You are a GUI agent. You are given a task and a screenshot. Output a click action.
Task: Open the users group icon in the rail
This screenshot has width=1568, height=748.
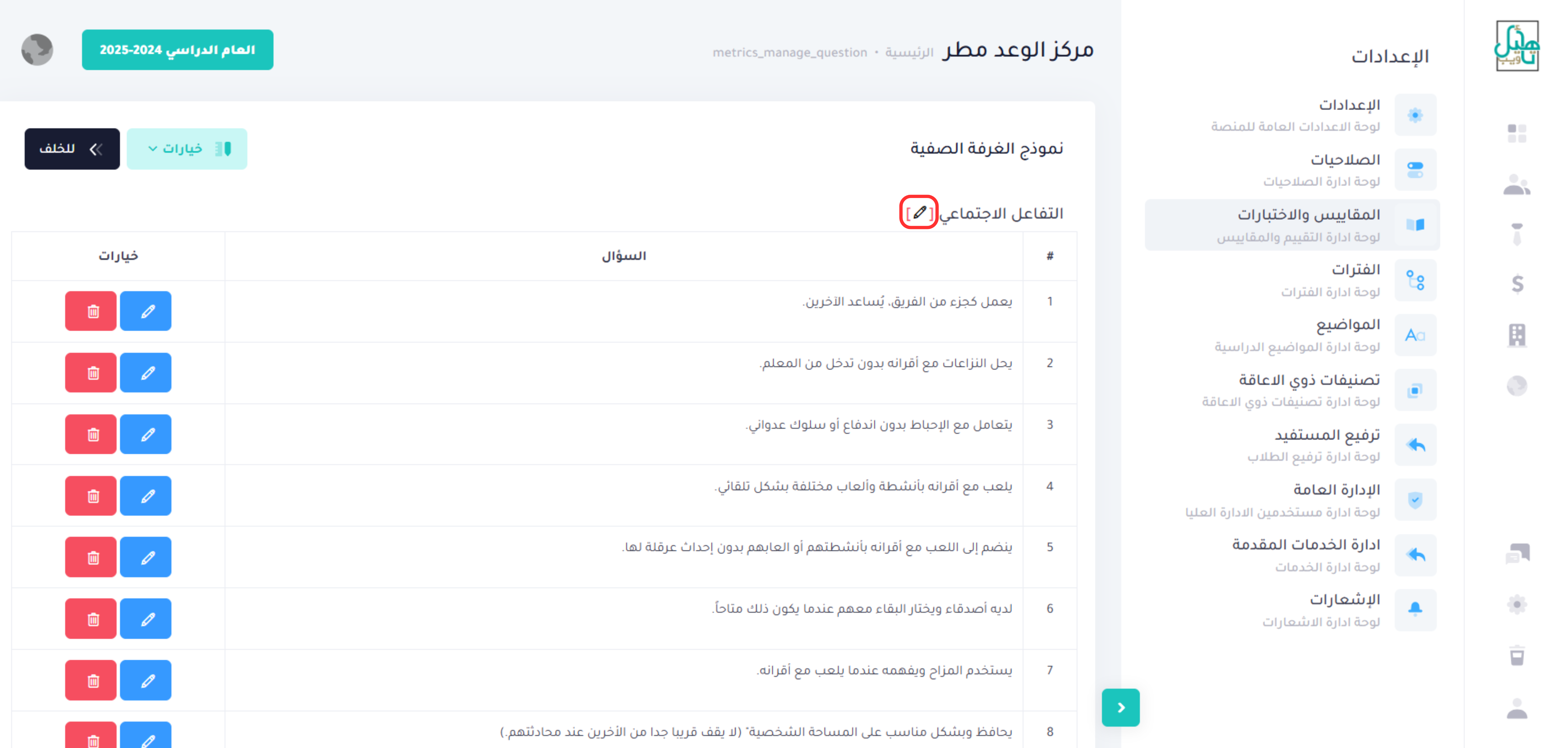(x=1517, y=184)
